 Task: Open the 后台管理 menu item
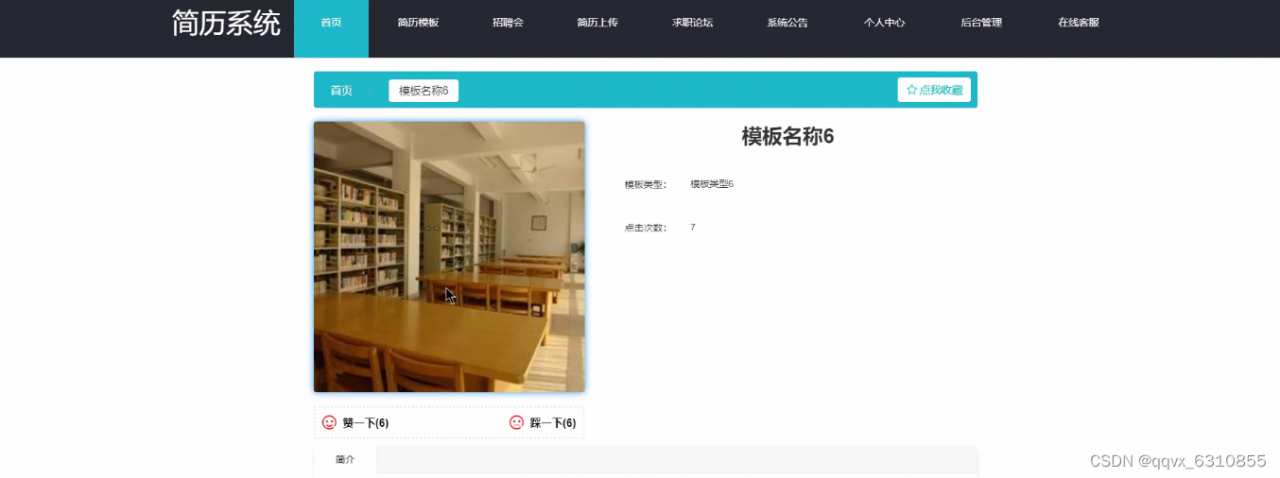click(x=981, y=23)
